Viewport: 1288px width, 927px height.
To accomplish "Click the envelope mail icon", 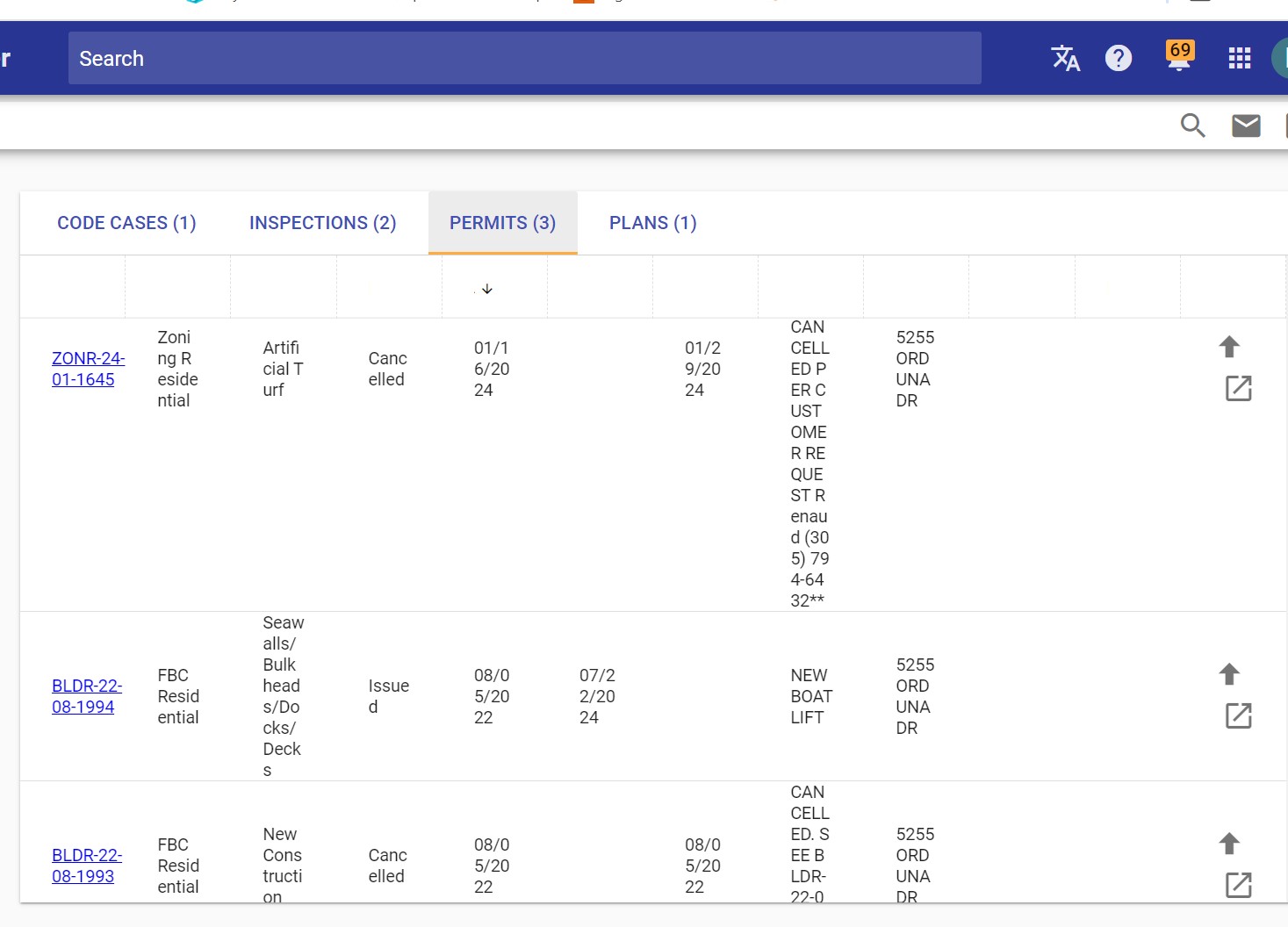I will coord(1246,126).
